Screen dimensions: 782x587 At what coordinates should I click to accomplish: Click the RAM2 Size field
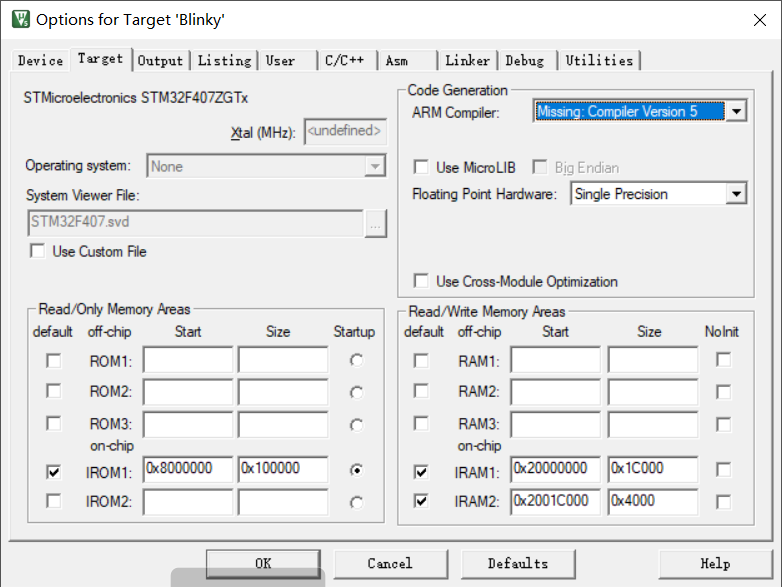(x=653, y=391)
